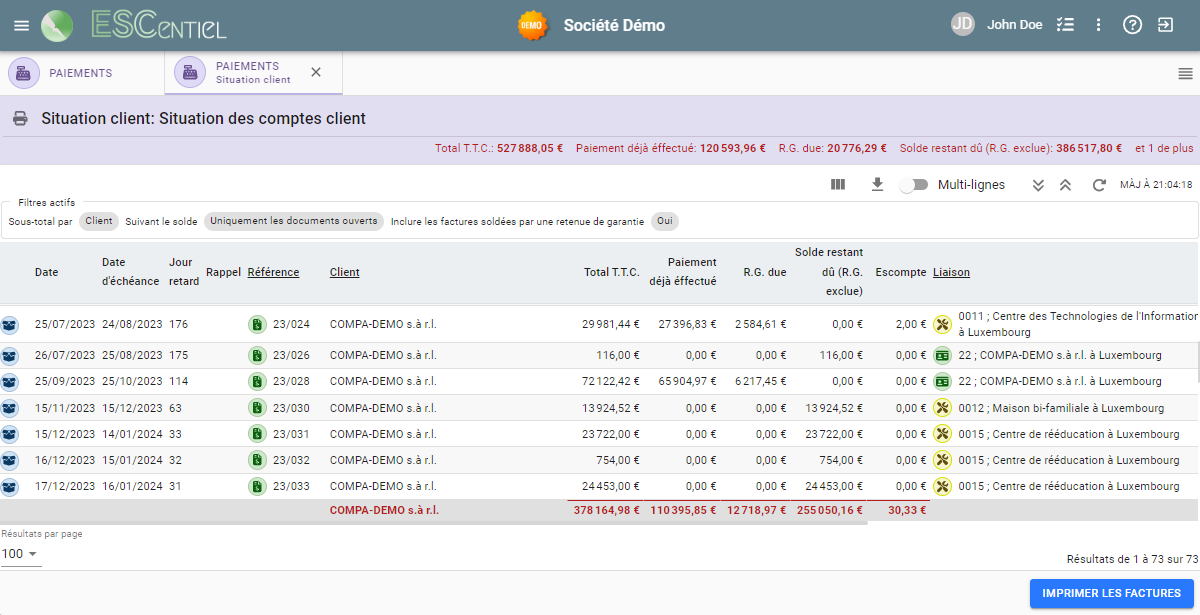
Task: Open the tab list menu at right
Action: (x=1185, y=73)
